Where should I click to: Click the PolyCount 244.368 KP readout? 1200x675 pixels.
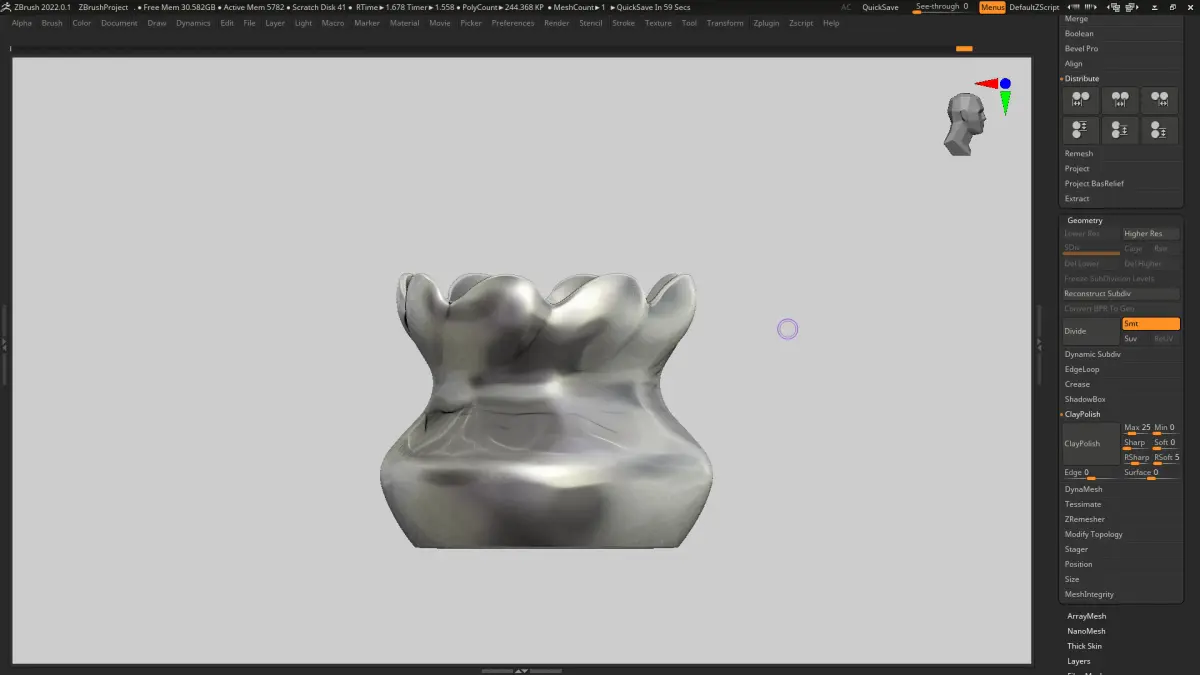click(x=497, y=7)
